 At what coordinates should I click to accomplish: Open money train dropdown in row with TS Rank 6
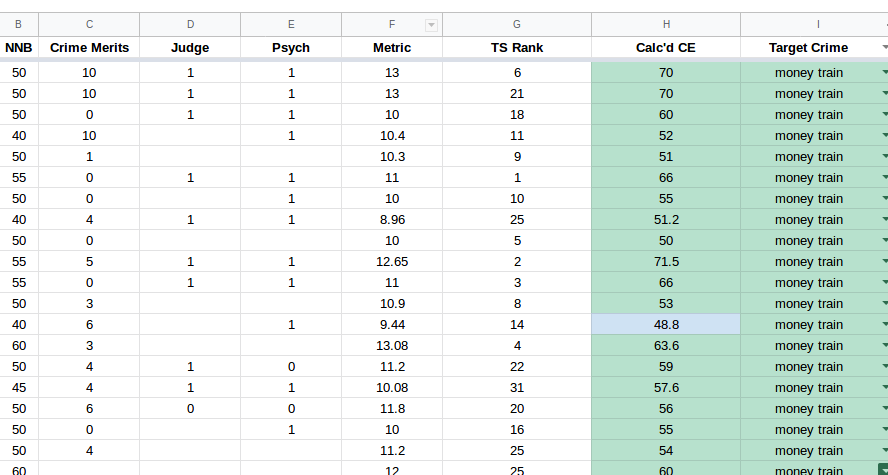click(885, 72)
